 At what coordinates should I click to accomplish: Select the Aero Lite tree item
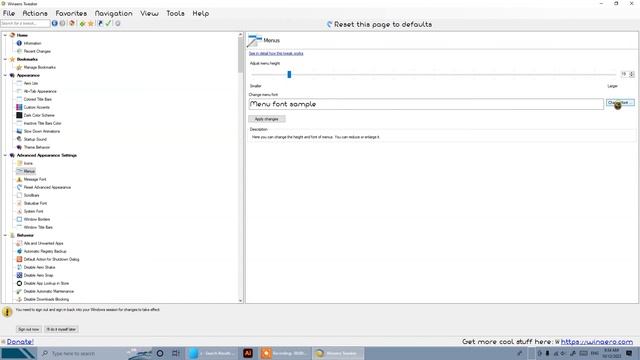[31, 83]
